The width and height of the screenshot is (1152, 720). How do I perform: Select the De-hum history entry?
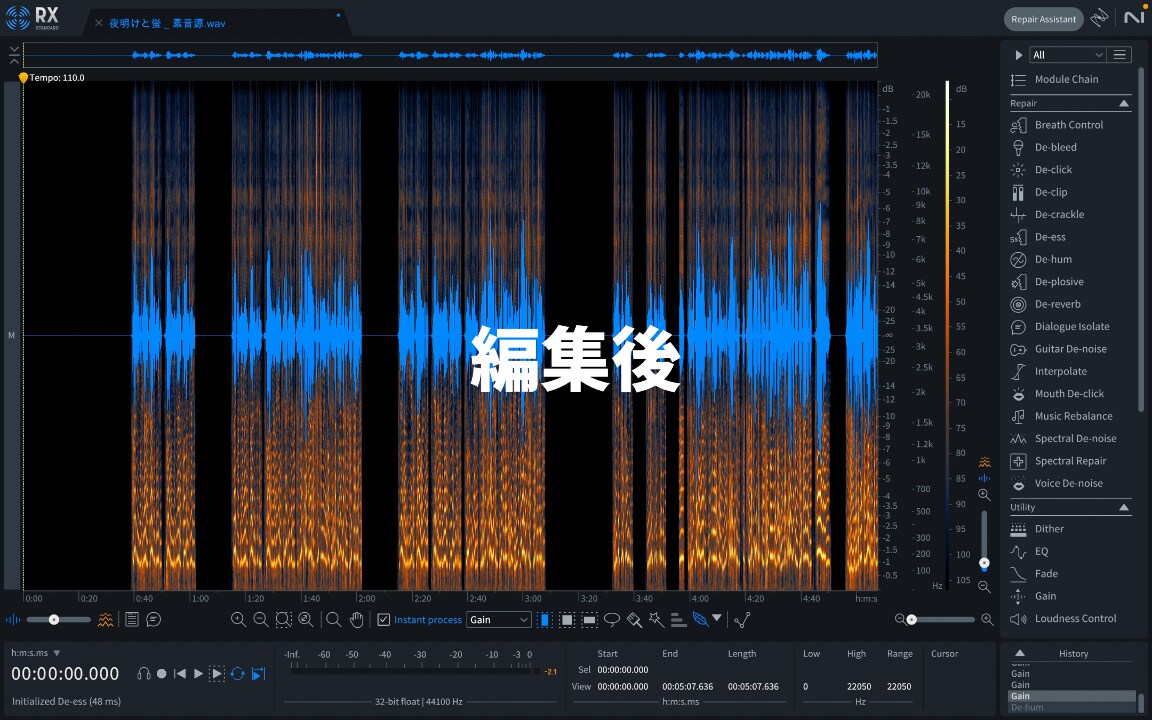1072,708
